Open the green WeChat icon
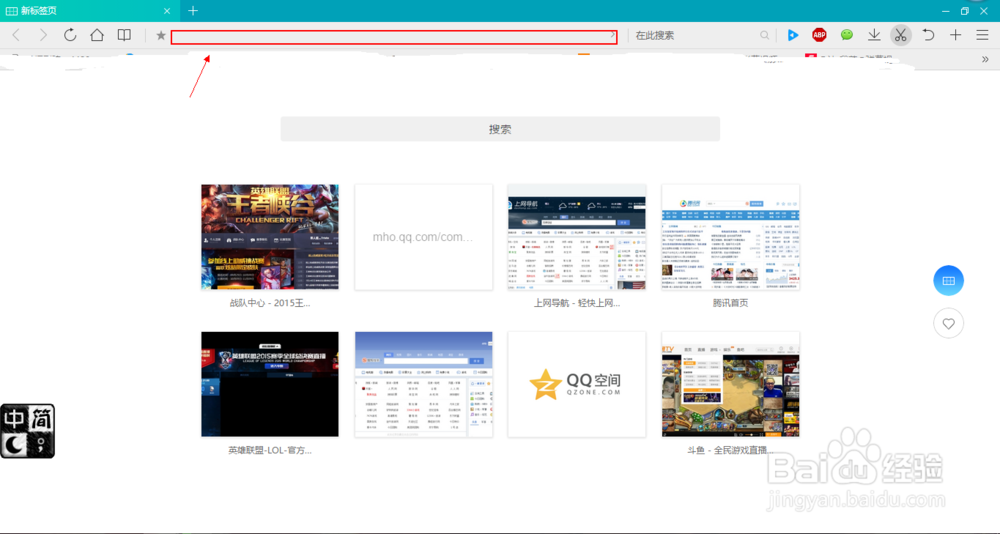The image size is (1000, 534). (847, 35)
